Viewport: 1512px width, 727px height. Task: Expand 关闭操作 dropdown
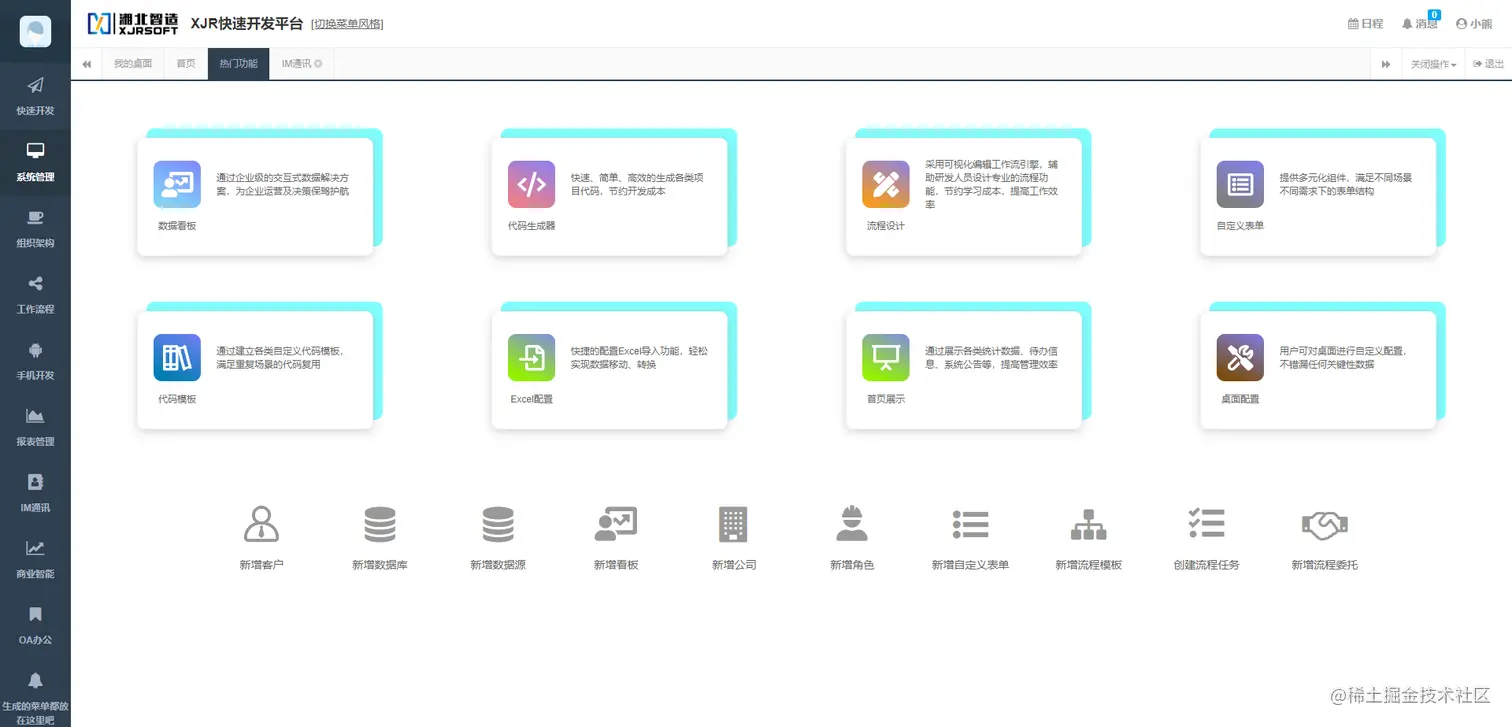coord(1433,64)
